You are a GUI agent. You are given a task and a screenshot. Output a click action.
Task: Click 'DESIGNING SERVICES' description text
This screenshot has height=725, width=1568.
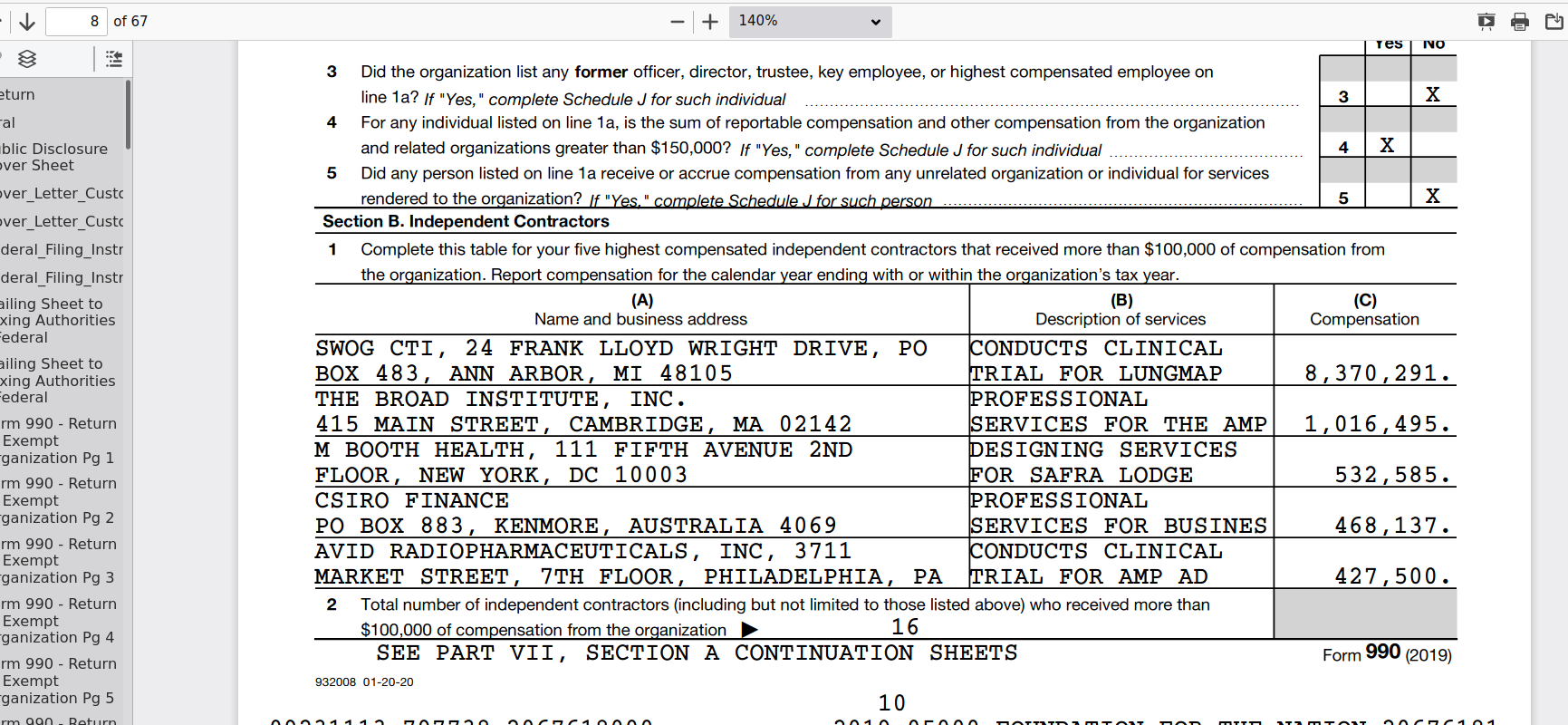1103,450
